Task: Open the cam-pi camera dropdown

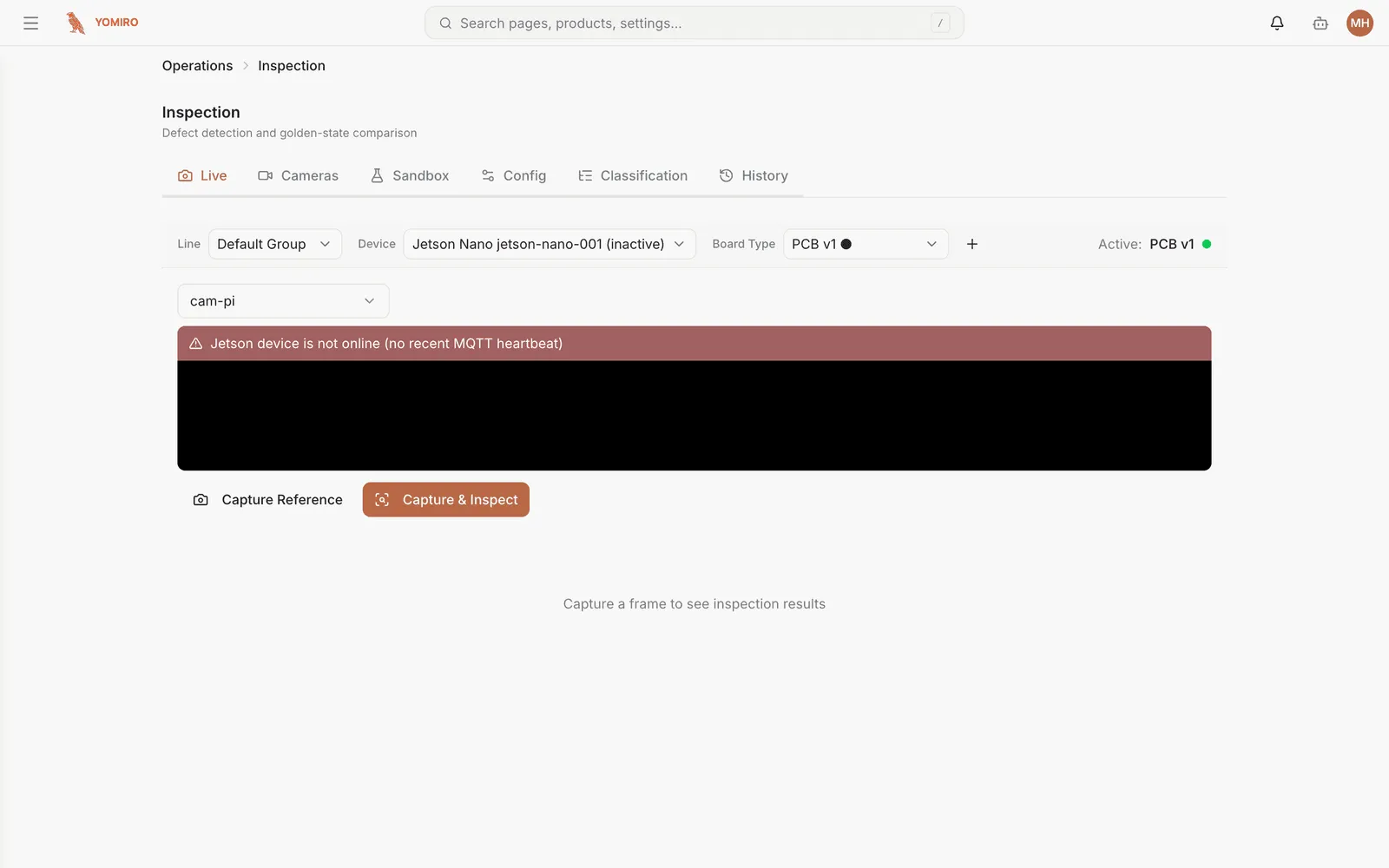Action: pos(283,301)
